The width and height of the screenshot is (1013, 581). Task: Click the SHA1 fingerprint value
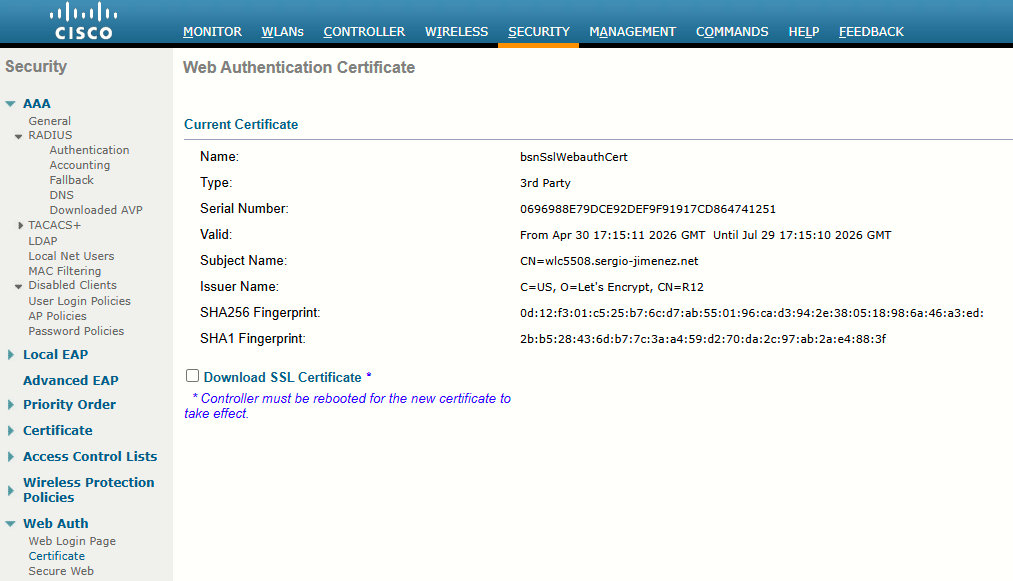[x=703, y=339]
